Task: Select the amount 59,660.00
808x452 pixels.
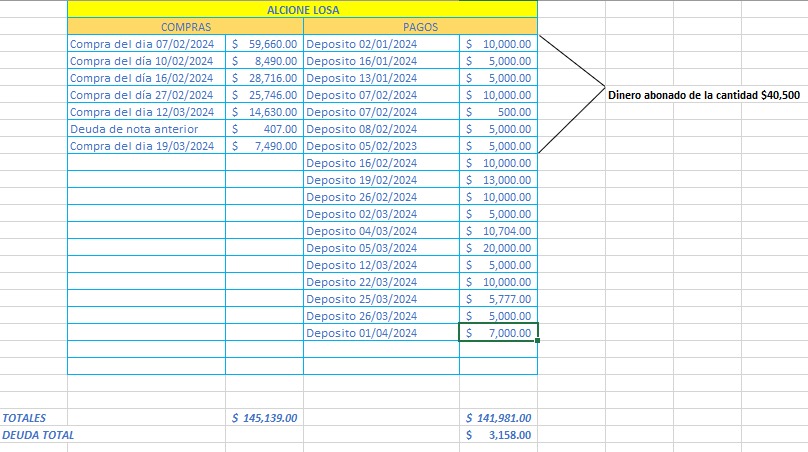Action: point(264,44)
